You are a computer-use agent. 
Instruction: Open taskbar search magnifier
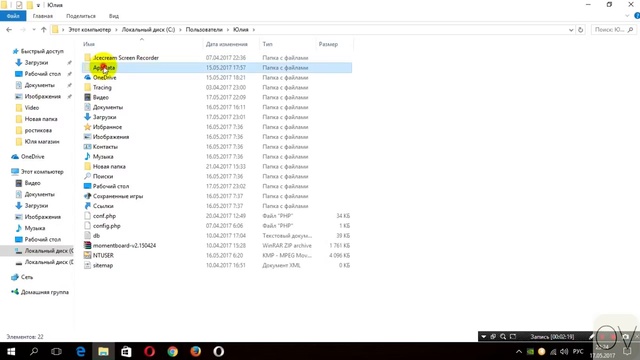coord(34,351)
